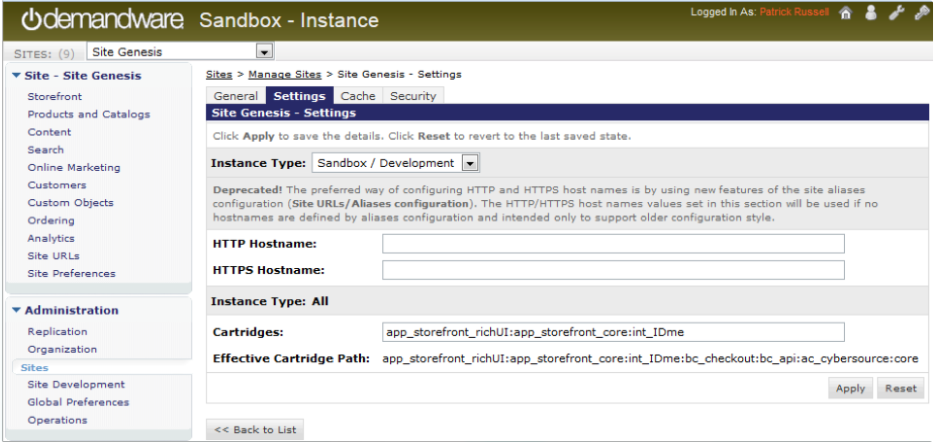Screen dimensions: 935x443
Task: Open the user profile icon
Action: [x=871, y=13]
